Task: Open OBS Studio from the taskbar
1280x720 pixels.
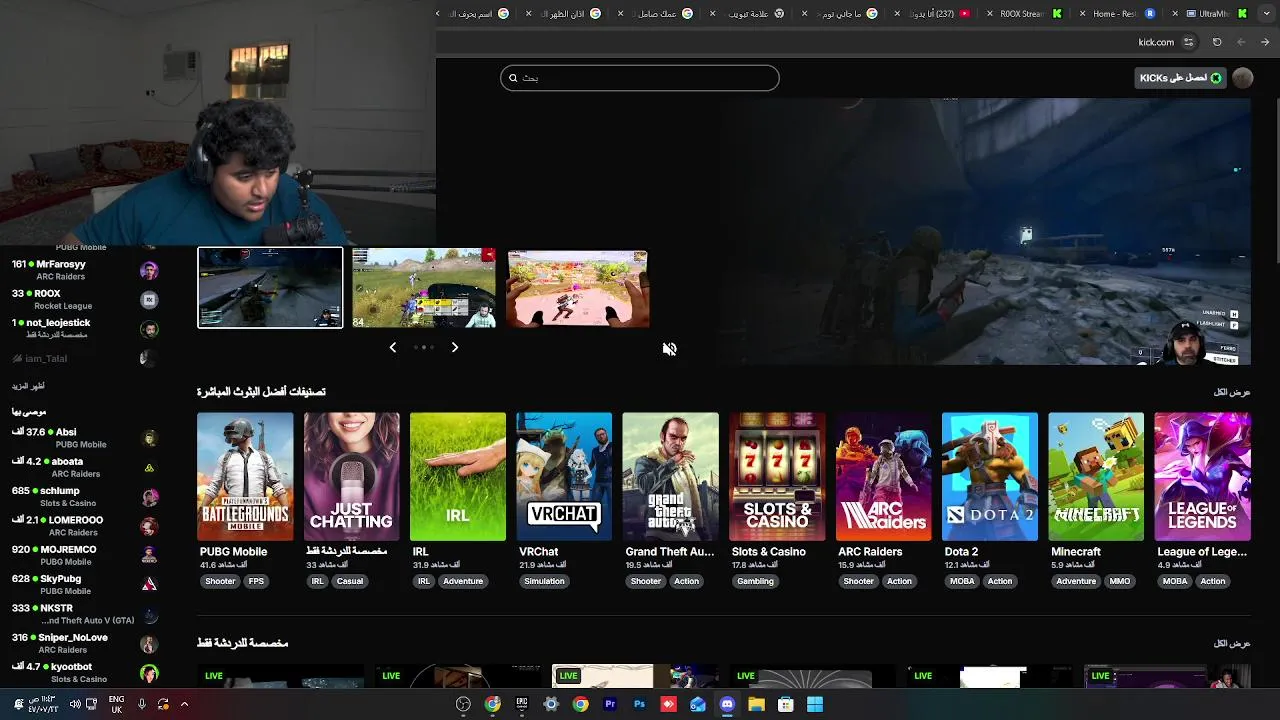Action: [x=463, y=704]
